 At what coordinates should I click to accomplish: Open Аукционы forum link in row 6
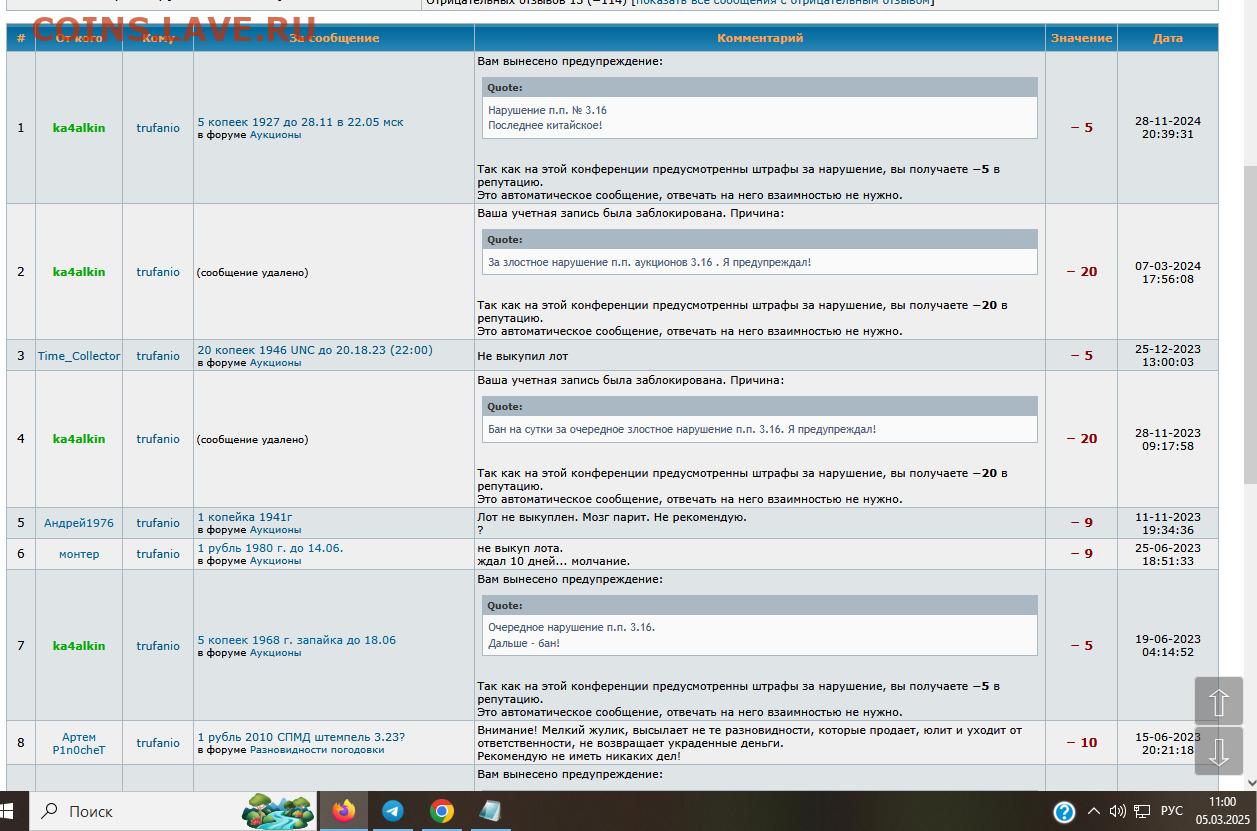click(x=275, y=561)
